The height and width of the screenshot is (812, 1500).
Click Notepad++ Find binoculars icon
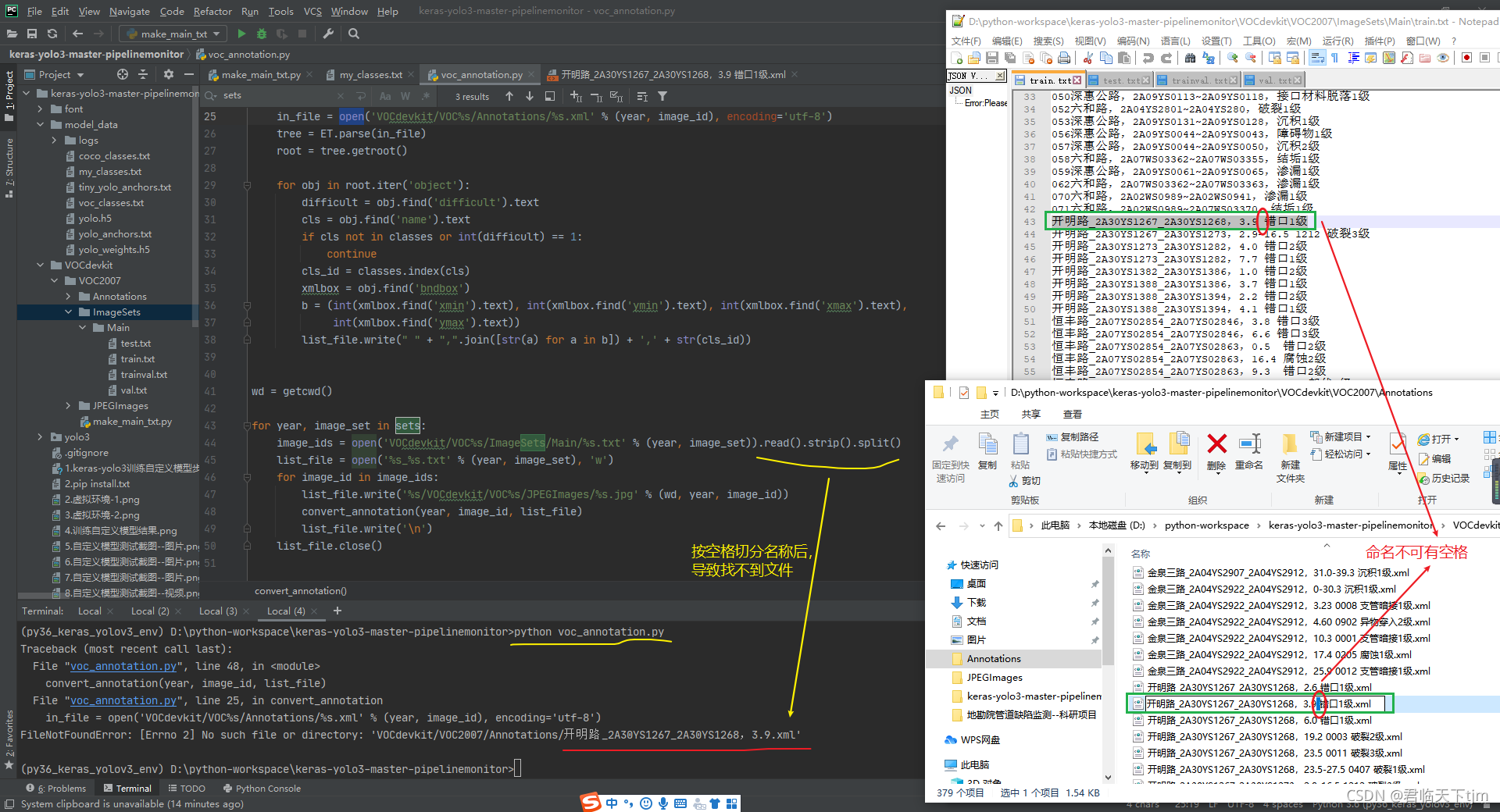pyautogui.click(x=1190, y=58)
